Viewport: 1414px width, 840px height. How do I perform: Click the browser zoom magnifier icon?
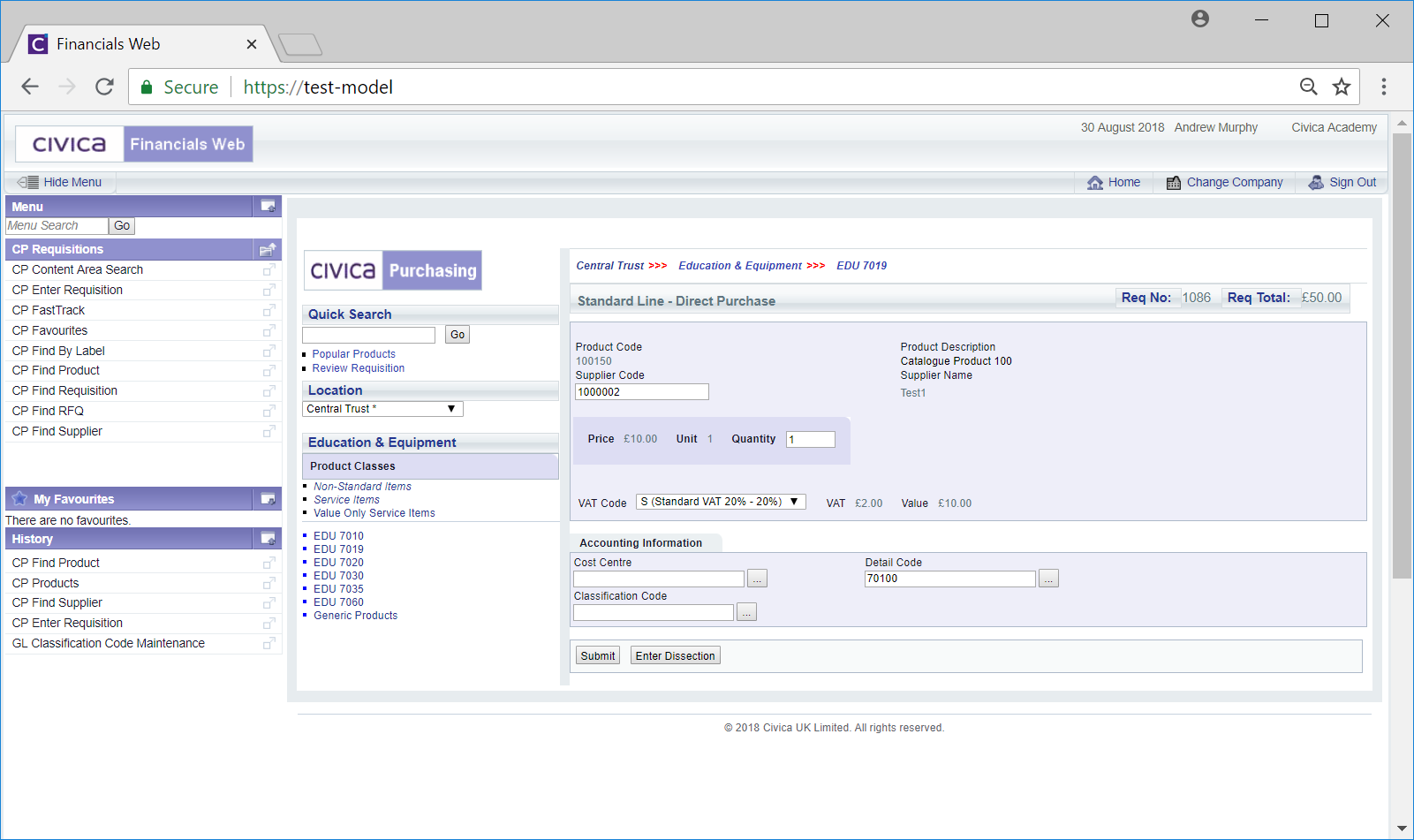[1309, 87]
